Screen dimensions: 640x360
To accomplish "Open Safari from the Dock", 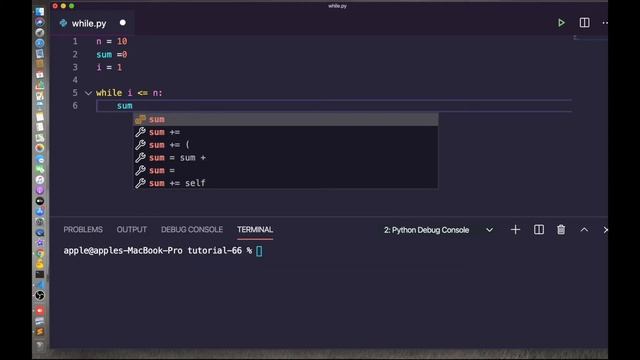I will pyautogui.click(x=40, y=43).
